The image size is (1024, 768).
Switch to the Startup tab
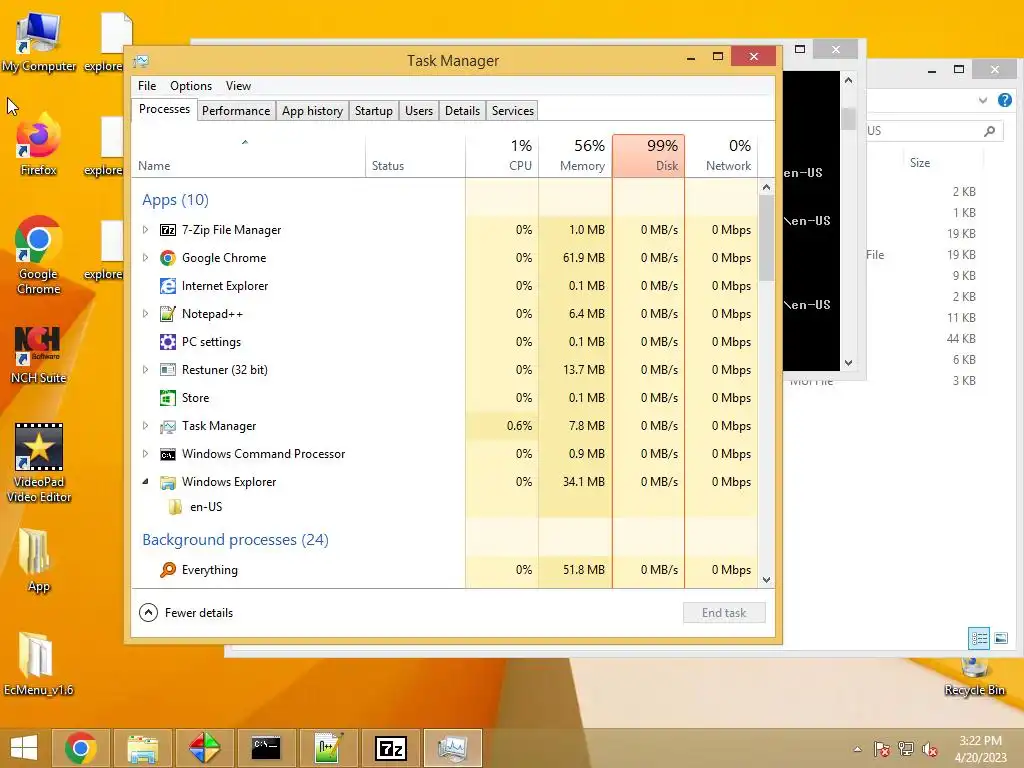coord(374,111)
